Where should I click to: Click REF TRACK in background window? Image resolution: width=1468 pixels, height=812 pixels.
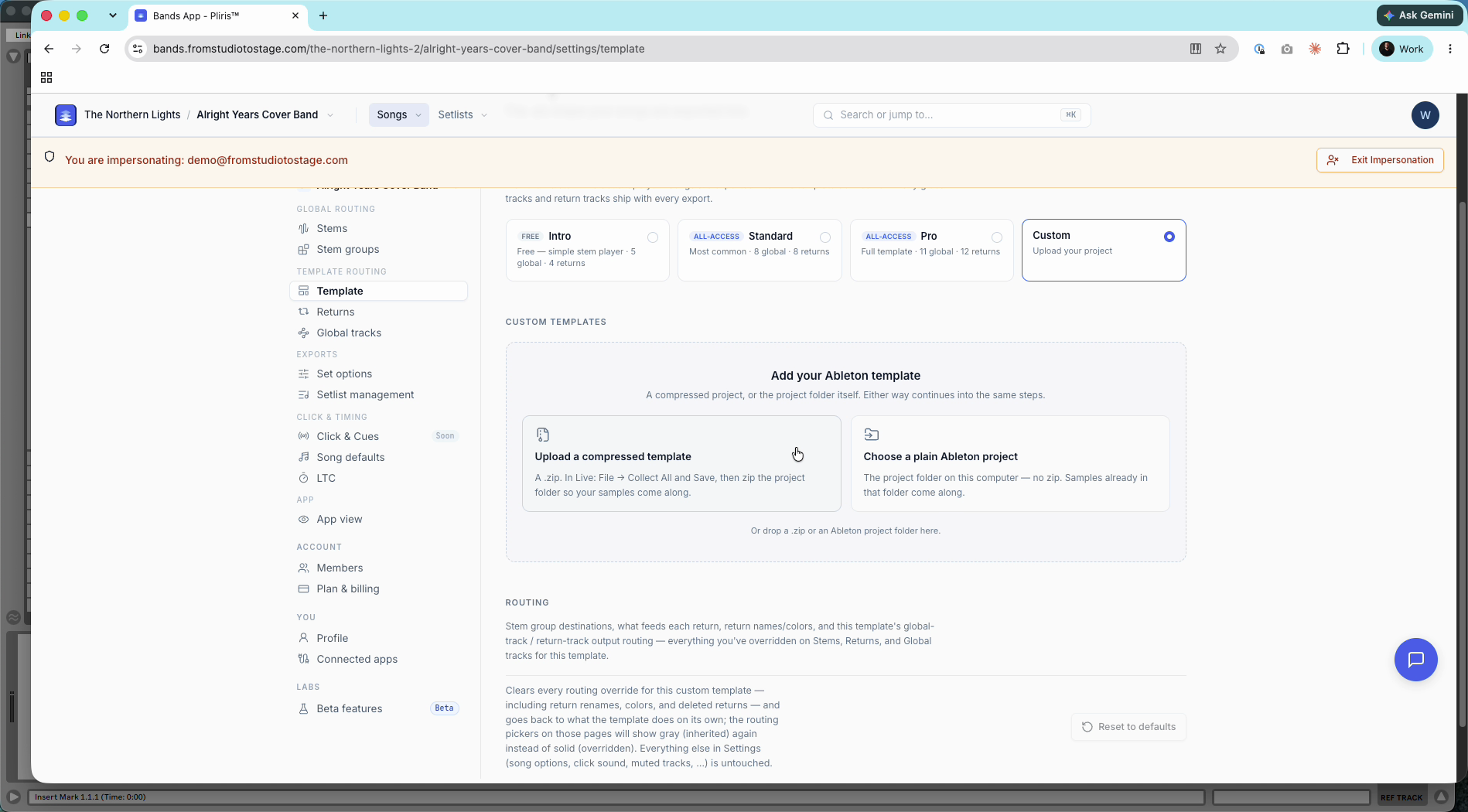tap(1401, 797)
